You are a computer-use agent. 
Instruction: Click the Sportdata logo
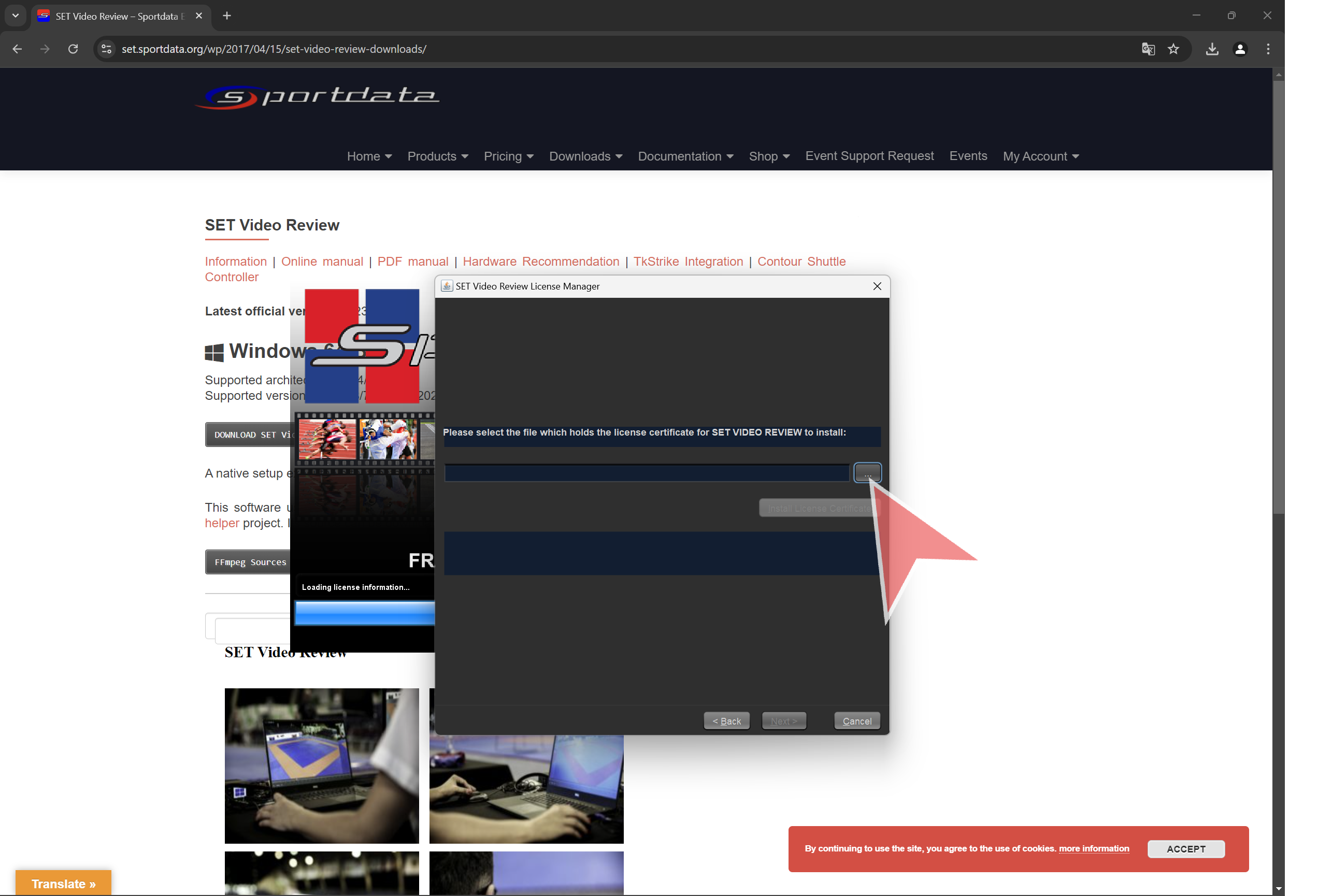317,97
